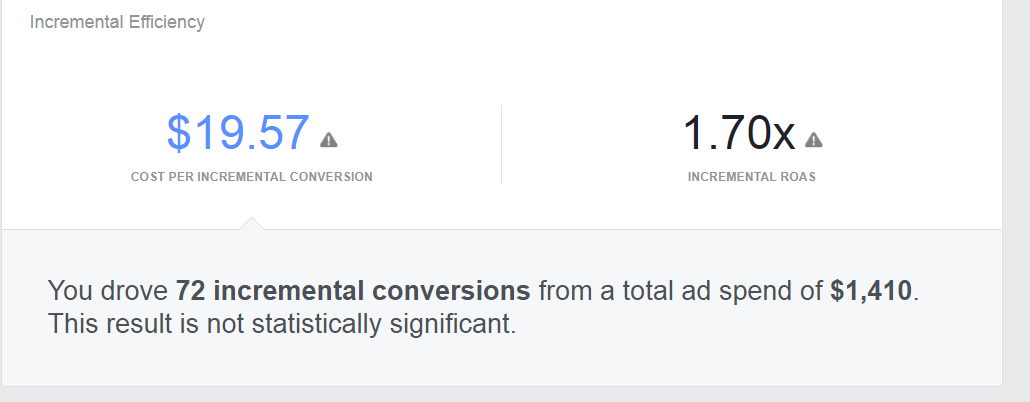Click the Incremental Efficiency heading

[x=117, y=22]
